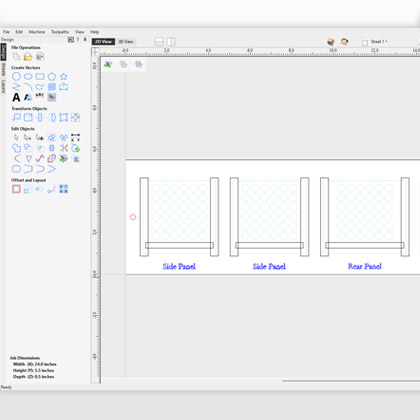420x420 pixels.
Task: Open the Move Selected Objects tool
Action: click(x=16, y=117)
